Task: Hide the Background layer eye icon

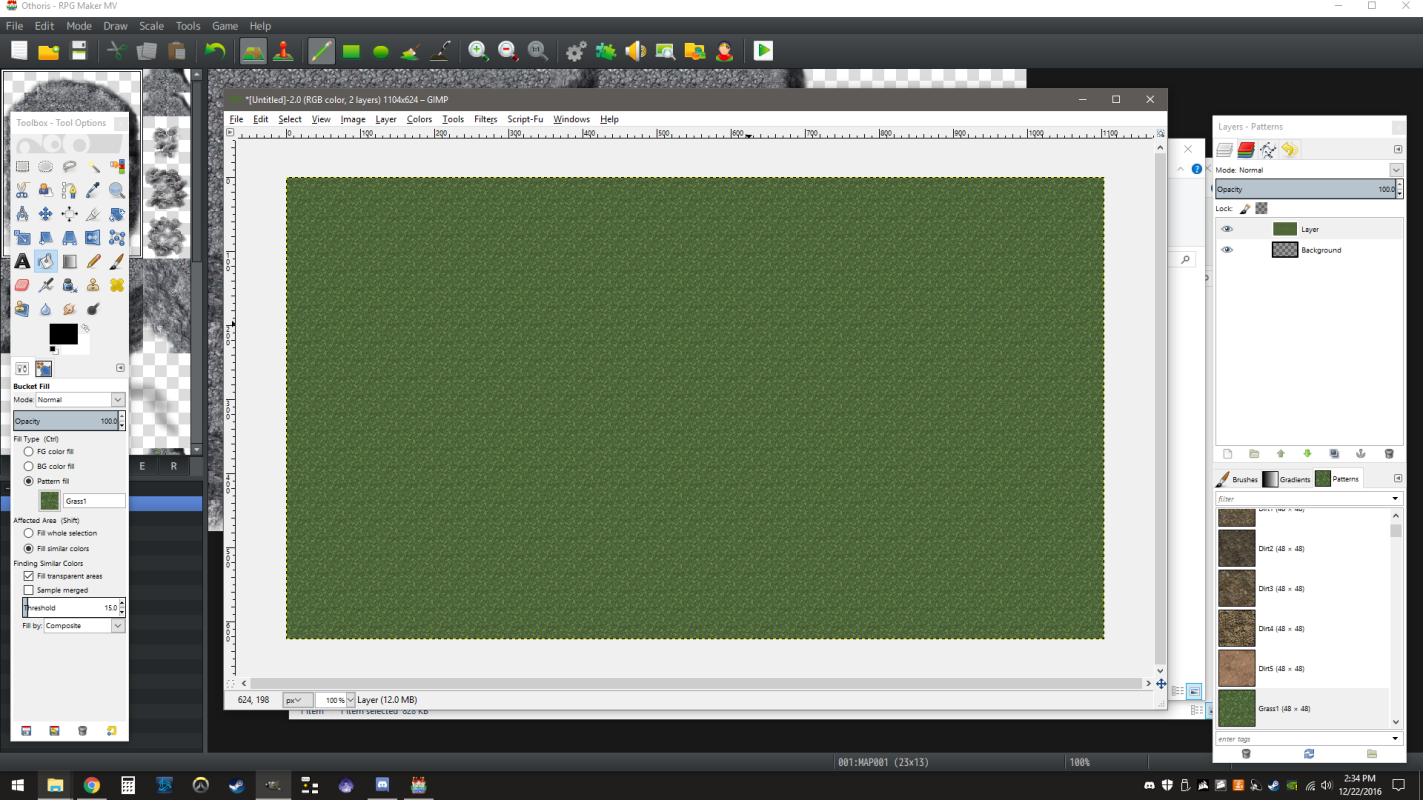Action: (1227, 250)
